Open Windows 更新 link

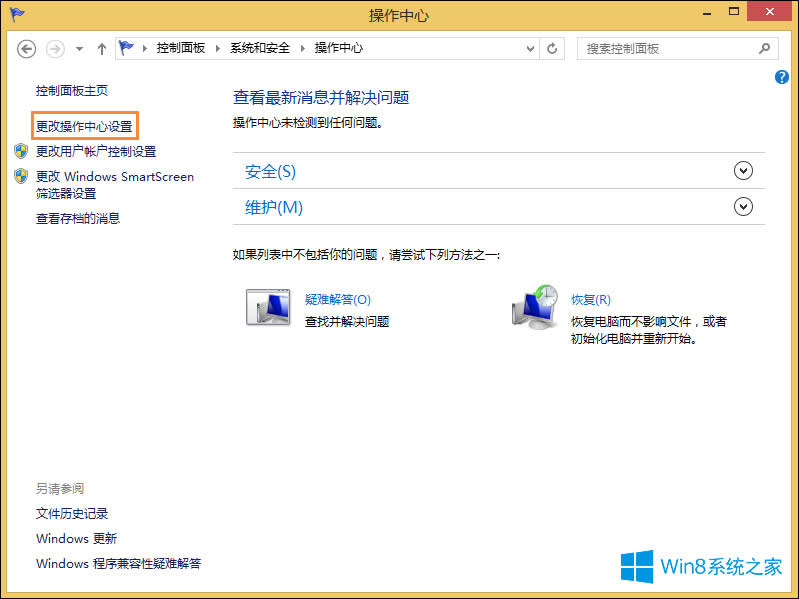[x=76, y=538]
